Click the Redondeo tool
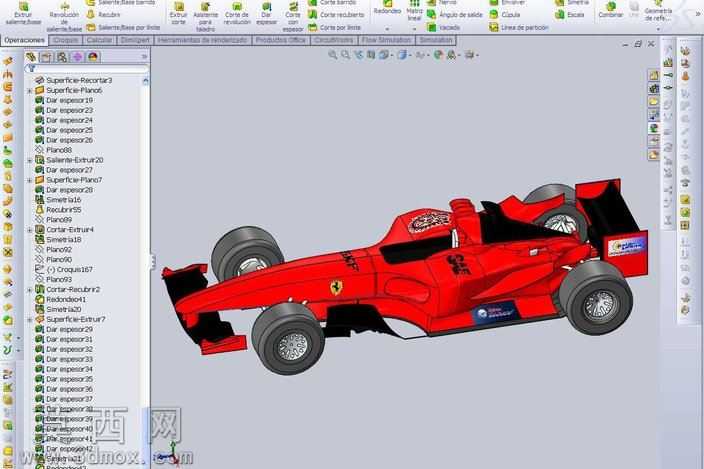This screenshot has width=704, height=469. point(387,9)
